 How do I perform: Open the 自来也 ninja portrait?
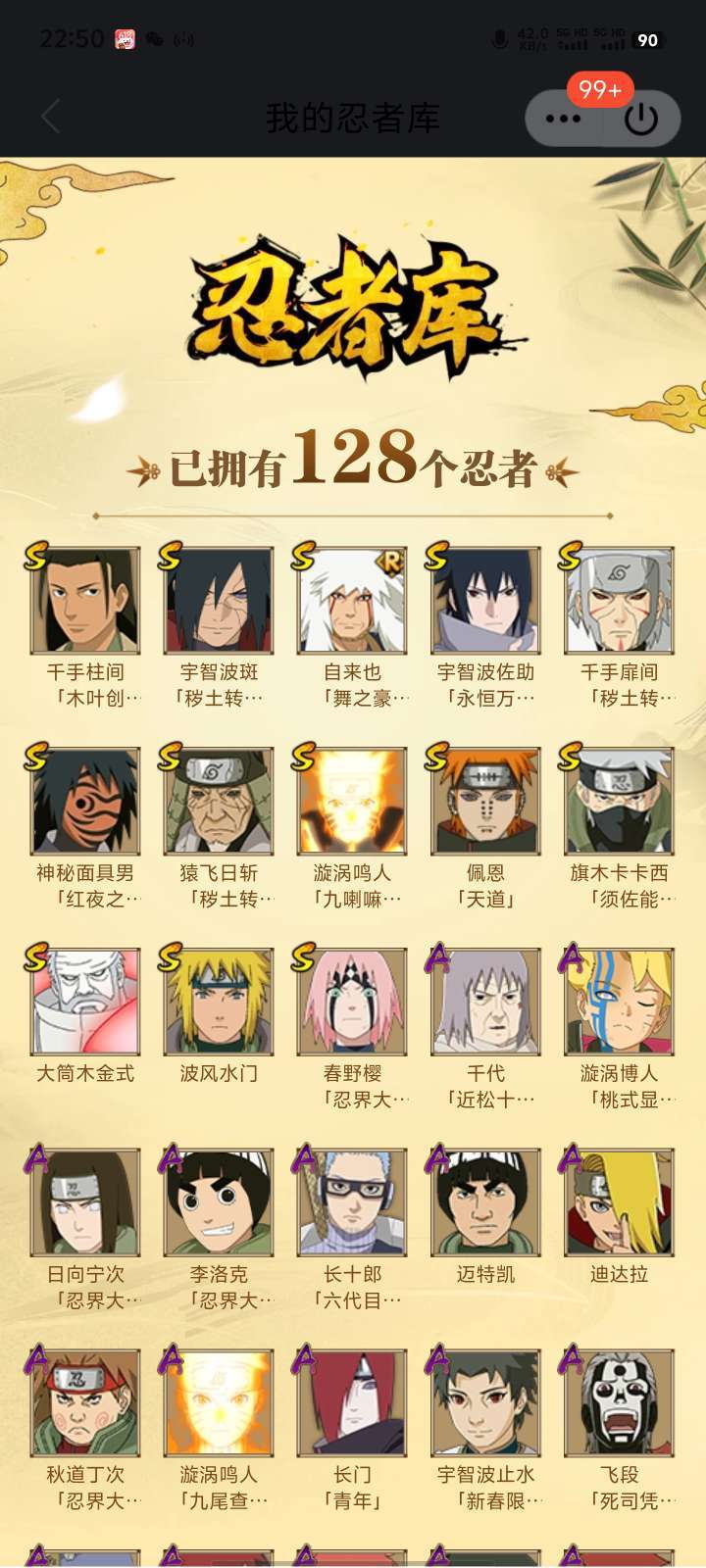(352, 601)
